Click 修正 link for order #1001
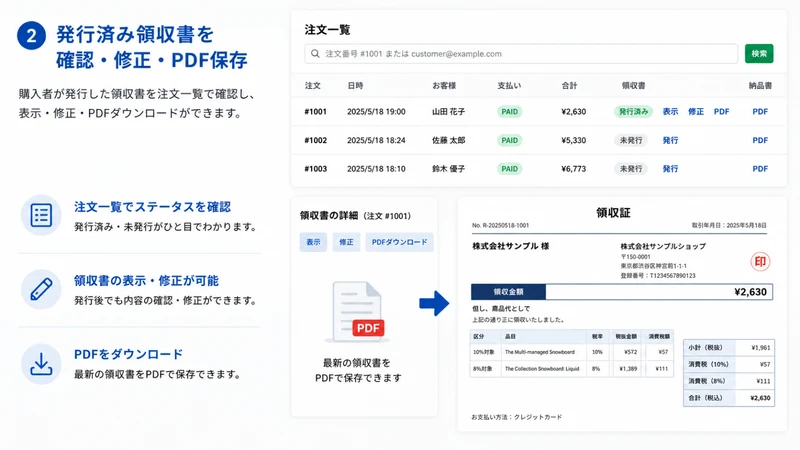The width and height of the screenshot is (800, 450). point(695,111)
